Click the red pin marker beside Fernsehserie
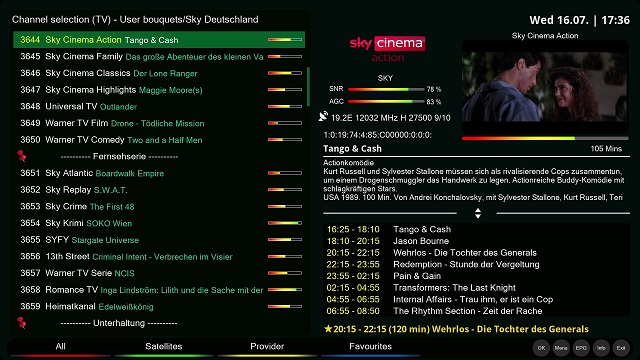 (22, 156)
